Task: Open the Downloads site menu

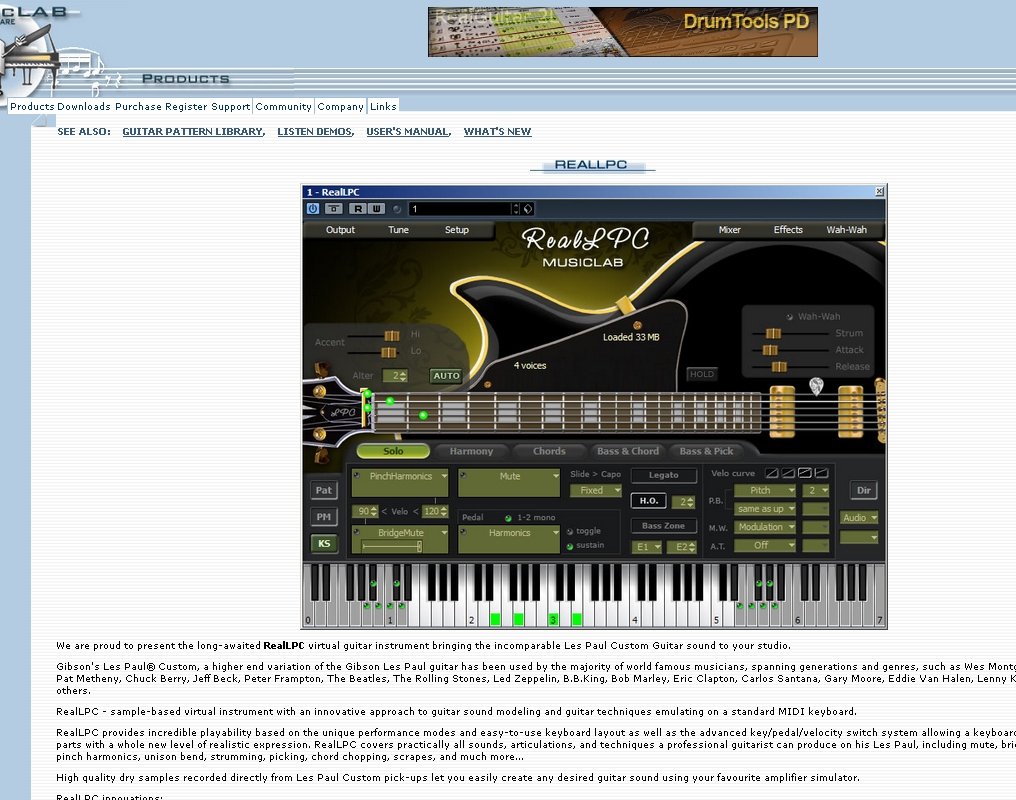Action: point(84,106)
